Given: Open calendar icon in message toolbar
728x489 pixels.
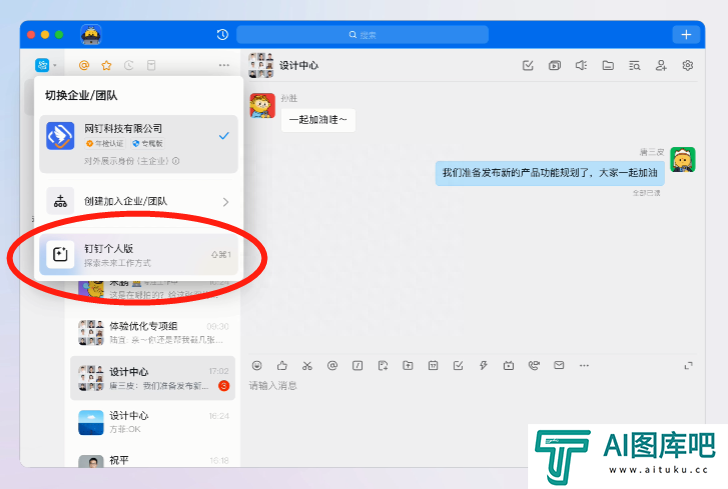Looking at the screenshot, I should pos(433,366).
